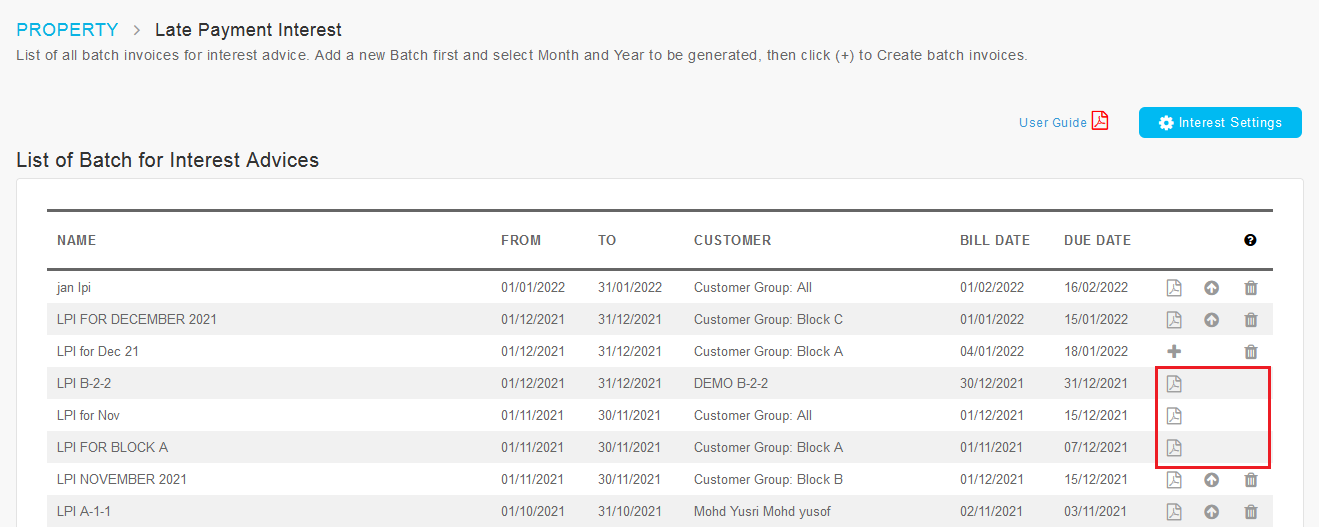Open PDF for LPI FOR DECEMBER 2021
The width and height of the screenshot is (1319, 527).
point(1174,320)
